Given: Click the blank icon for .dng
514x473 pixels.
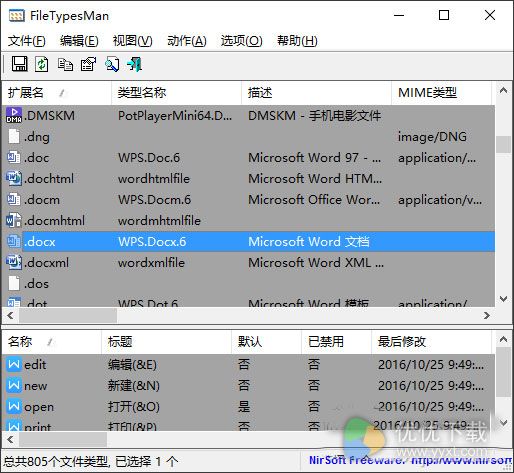Looking at the screenshot, I should tap(14, 136).
